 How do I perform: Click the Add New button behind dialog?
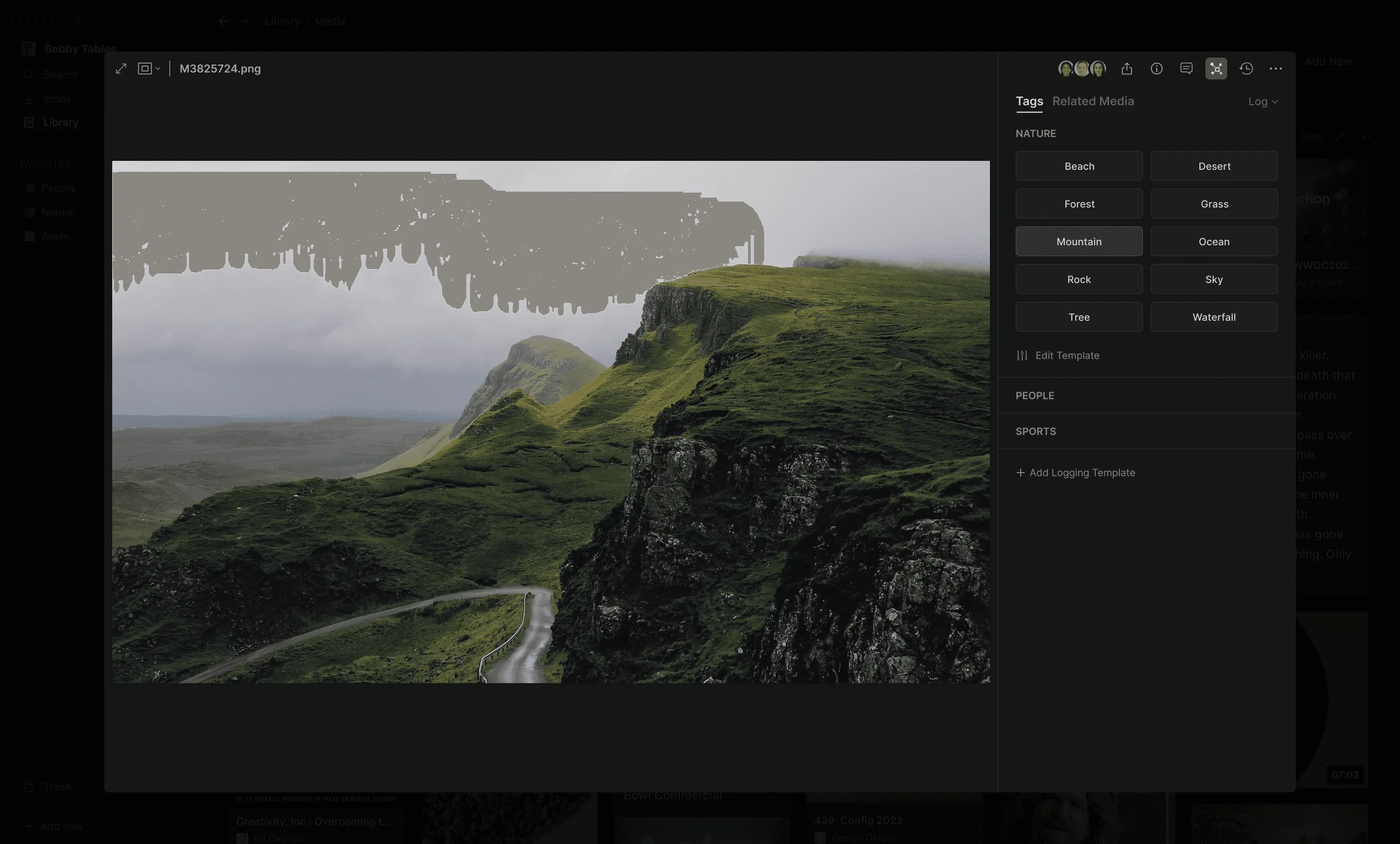(x=1328, y=62)
